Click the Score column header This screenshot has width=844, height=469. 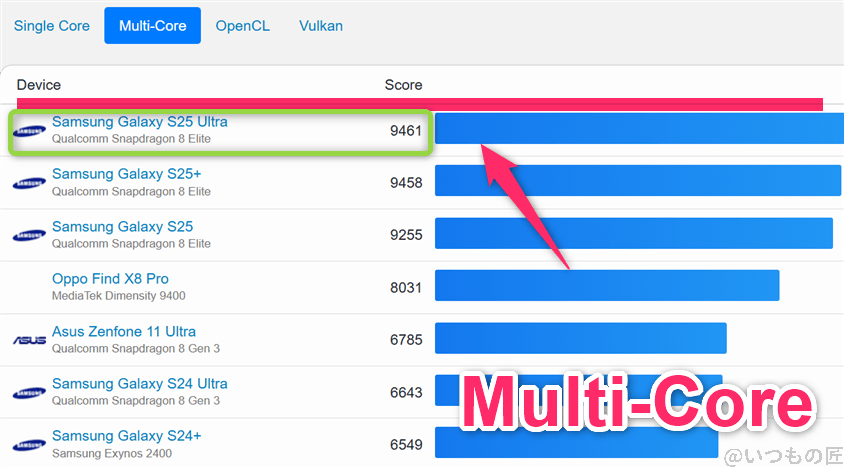(403, 85)
